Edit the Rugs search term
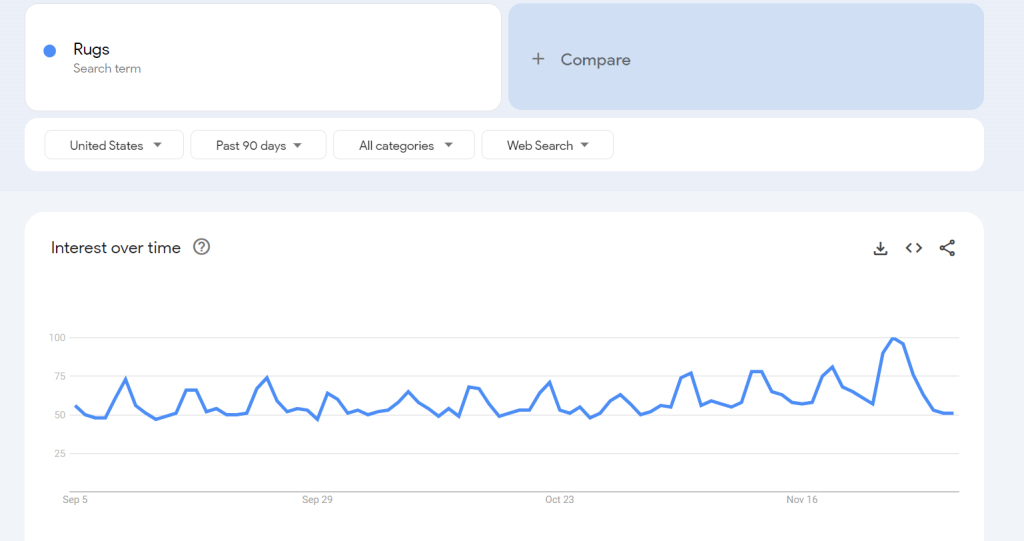This screenshot has height=541, width=1024. coord(91,49)
